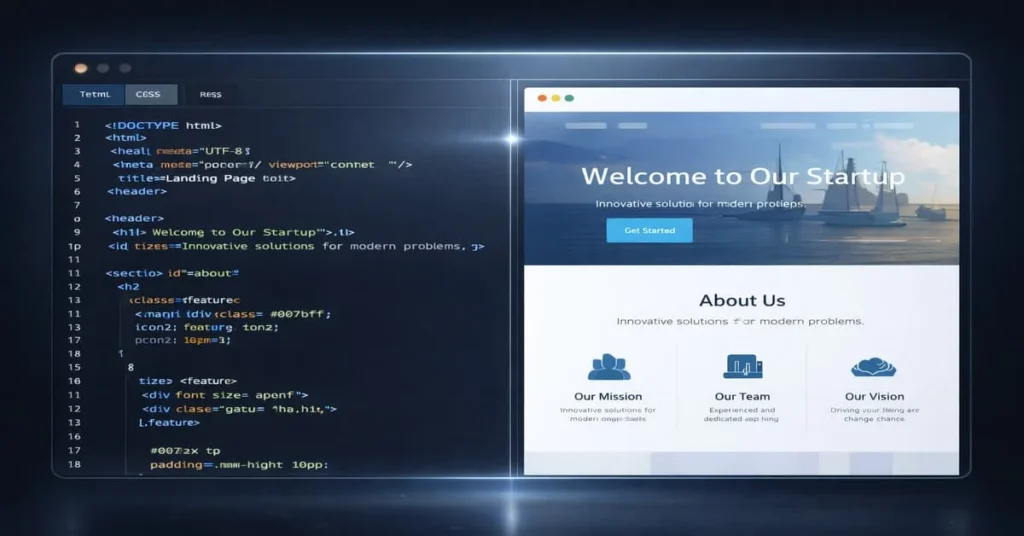Click the Our Mission people icon
The height and width of the screenshot is (536, 1024).
tap(608, 366)
